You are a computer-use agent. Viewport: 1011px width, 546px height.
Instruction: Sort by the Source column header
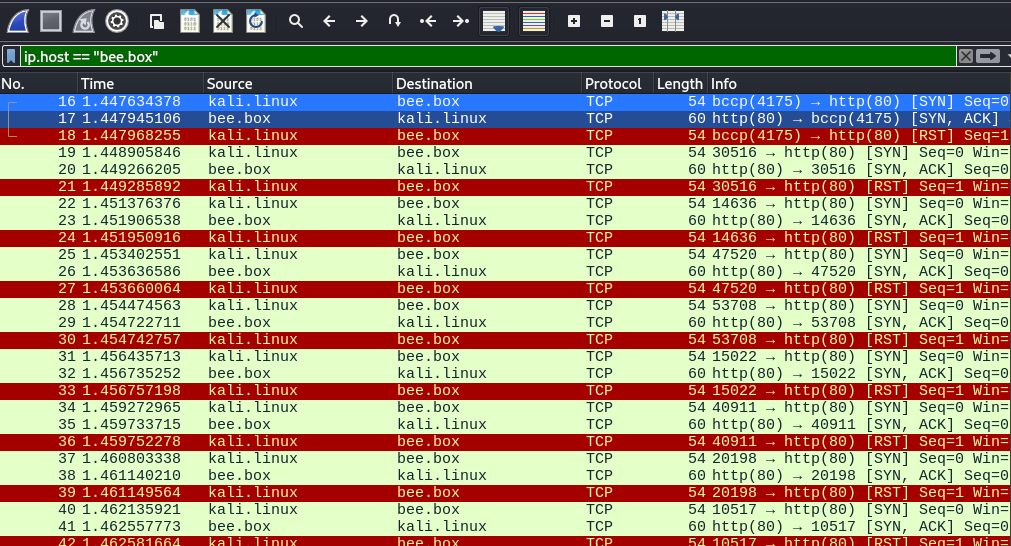(299, 84)
